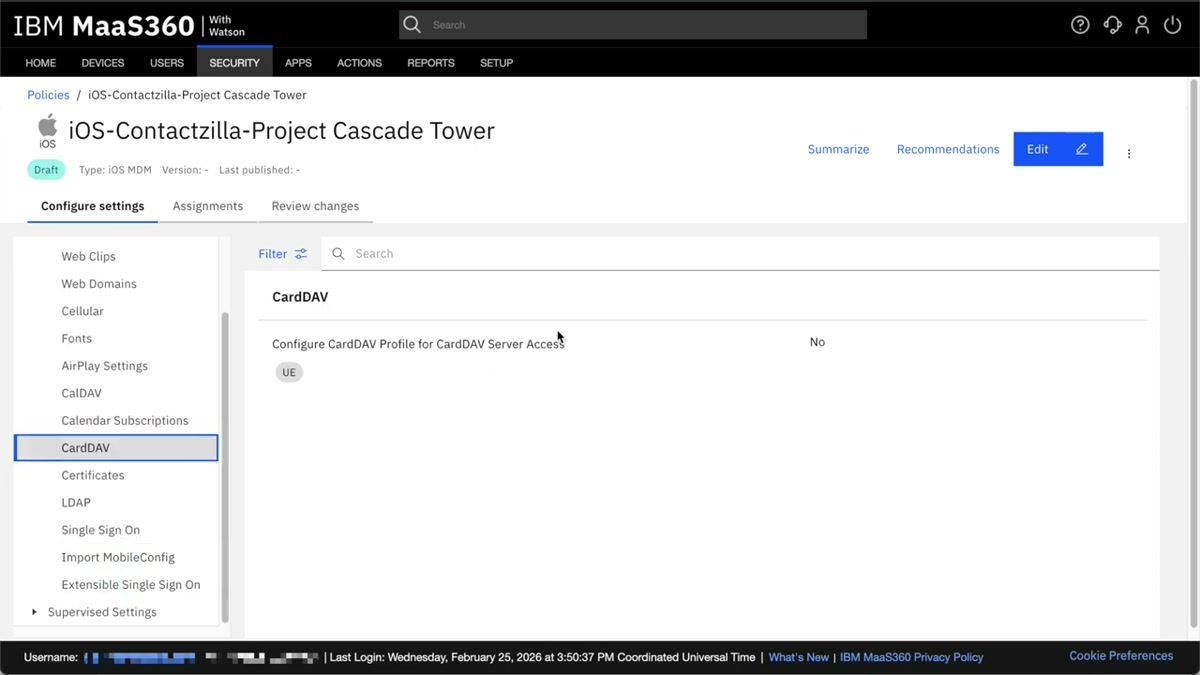Click the top global search field
Viewport: 1200px width, 675px height.
[633, 25]
